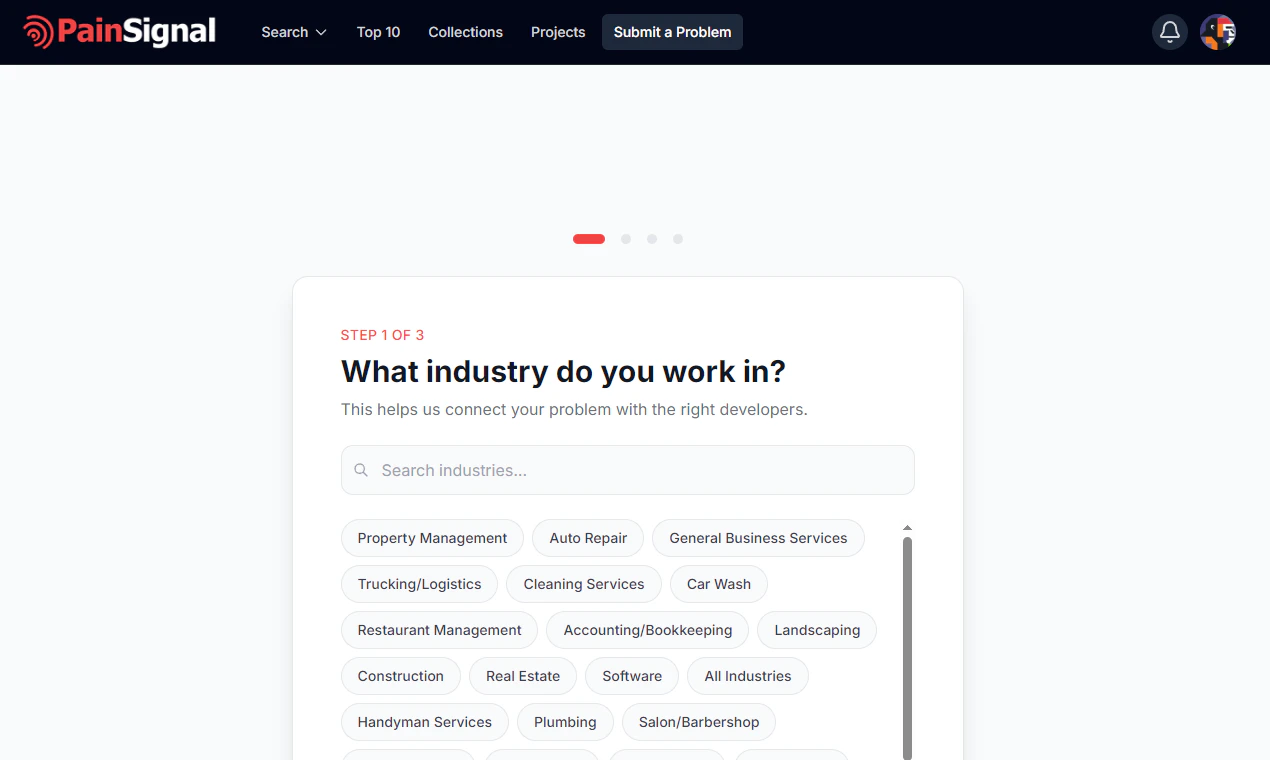The width and height of the screenshot is (1270, 760).
Task: Select Cleaning Services chip
Action: [584, 584]
